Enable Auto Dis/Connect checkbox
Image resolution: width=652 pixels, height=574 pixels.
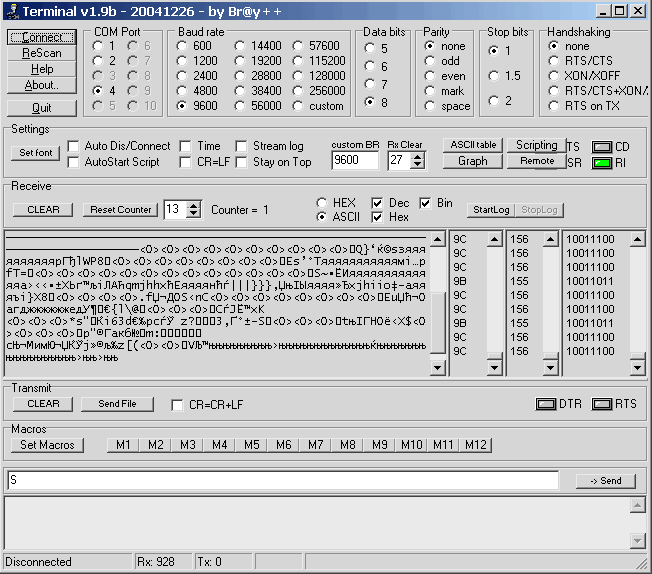pyautogui.click(x=74, y=146)
